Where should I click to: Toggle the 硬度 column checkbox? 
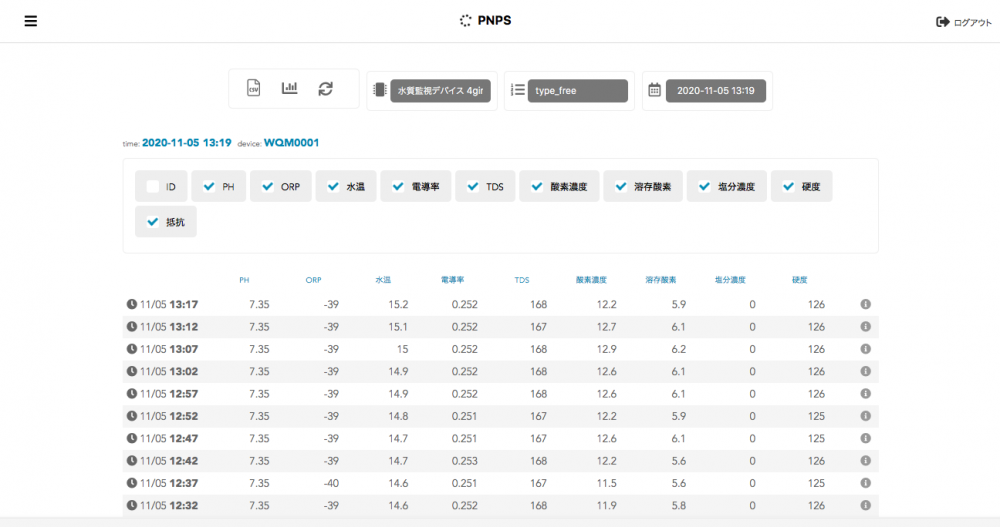coord(788,186)
